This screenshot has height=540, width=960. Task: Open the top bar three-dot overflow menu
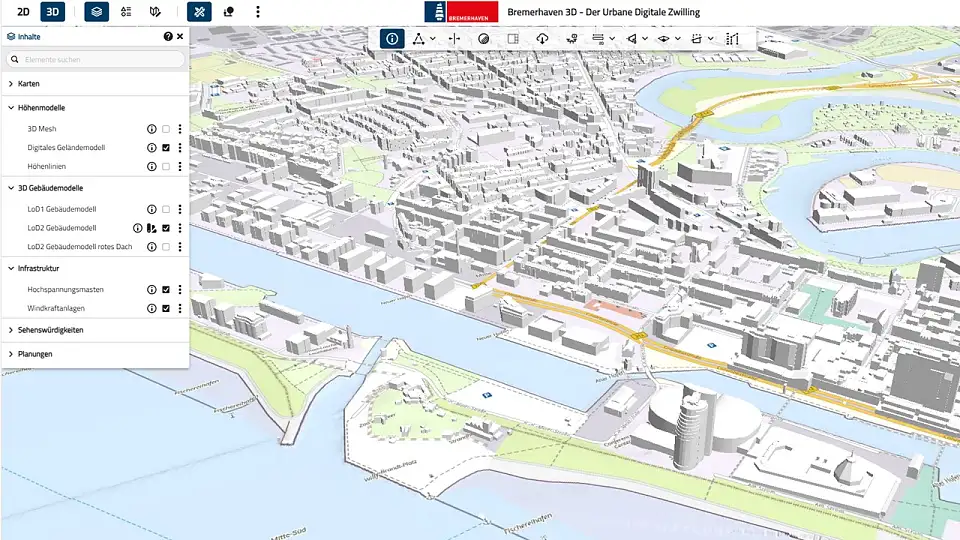click(258, 12)
